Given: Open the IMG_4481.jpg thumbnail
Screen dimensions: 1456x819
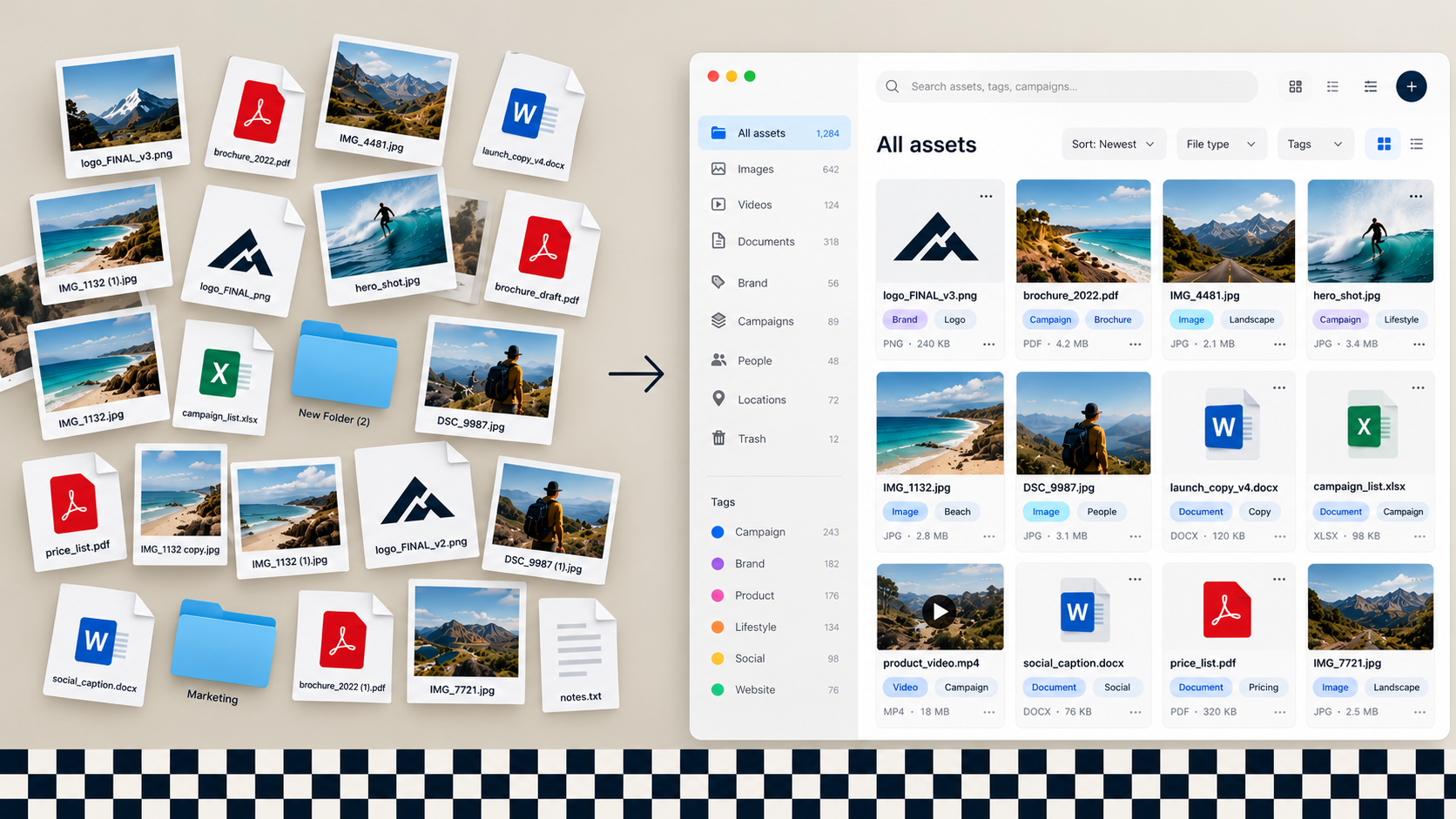Looking at the screenshot, I should (1229, 231).
